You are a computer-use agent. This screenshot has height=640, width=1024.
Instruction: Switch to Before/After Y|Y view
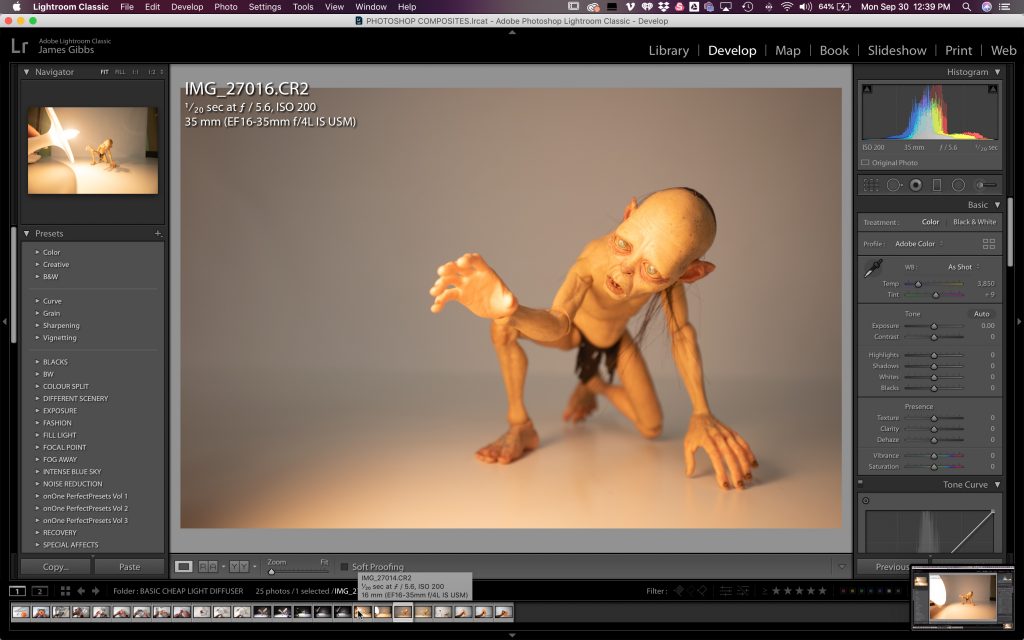[238, 566]
